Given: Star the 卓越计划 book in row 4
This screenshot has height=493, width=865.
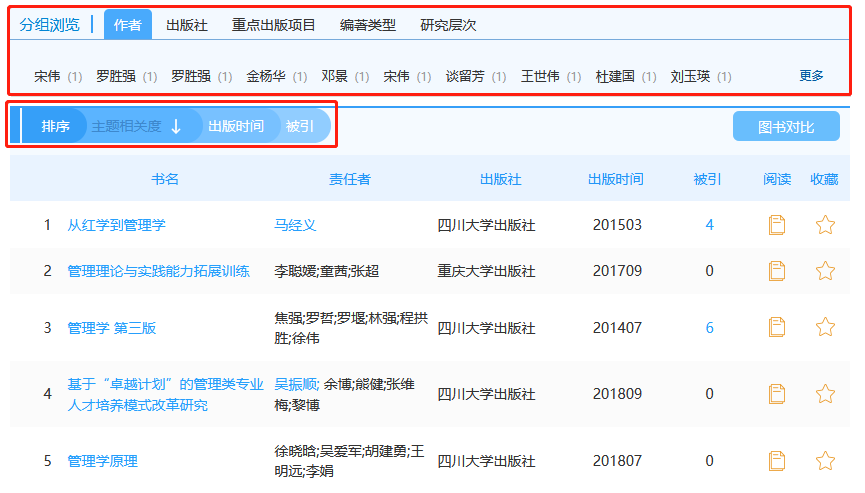Looking at the screenshot, I should coord(825,394).
